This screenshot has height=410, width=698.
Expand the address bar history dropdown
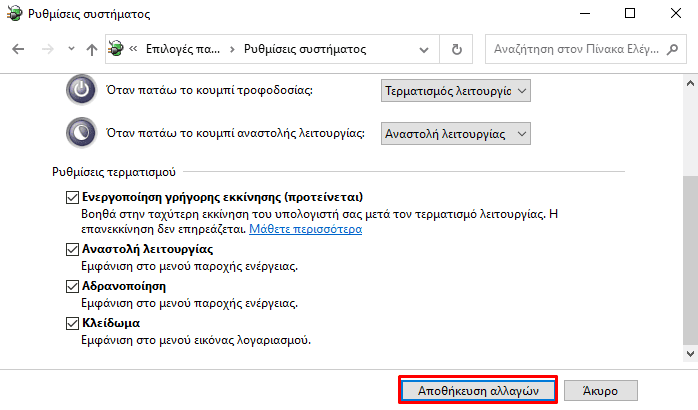424,49
